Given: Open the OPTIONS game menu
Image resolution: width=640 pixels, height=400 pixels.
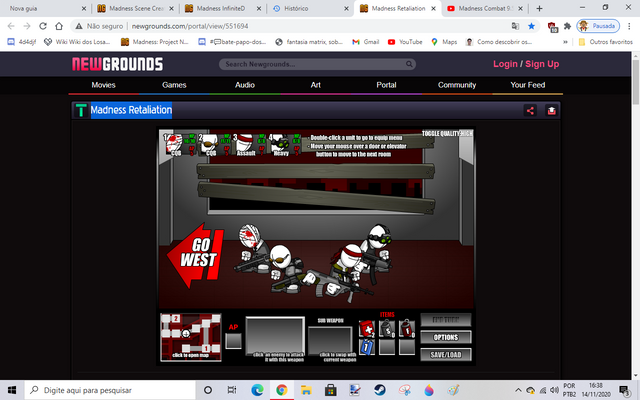Looking at the screenshot, I should coord(446,337).
